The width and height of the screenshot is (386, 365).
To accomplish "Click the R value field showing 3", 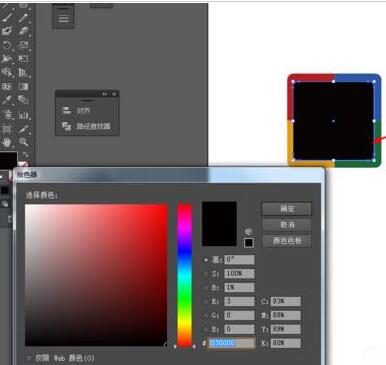I will (x=239, y=301).
